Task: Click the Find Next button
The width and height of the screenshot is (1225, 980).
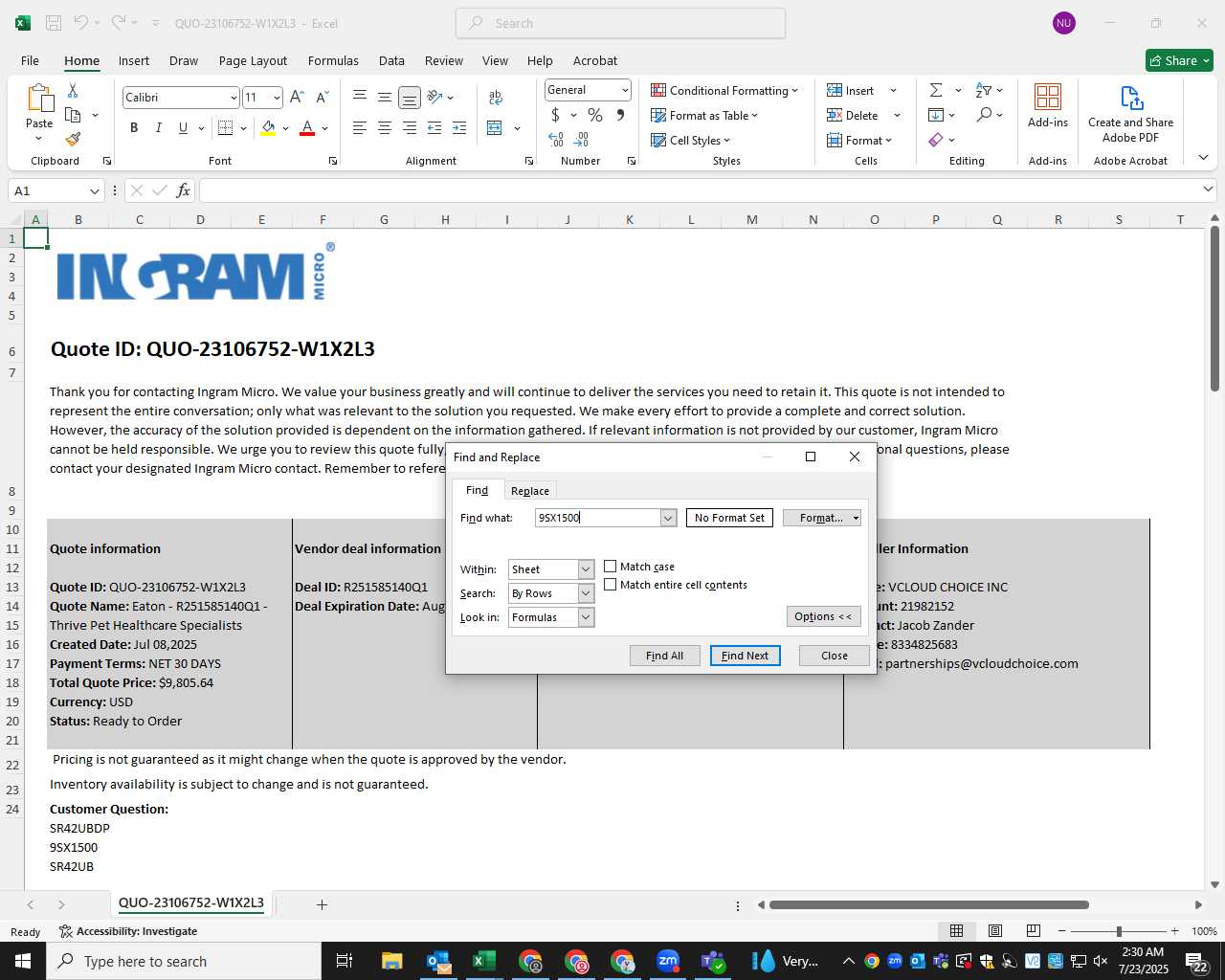Action: (746, 656)
